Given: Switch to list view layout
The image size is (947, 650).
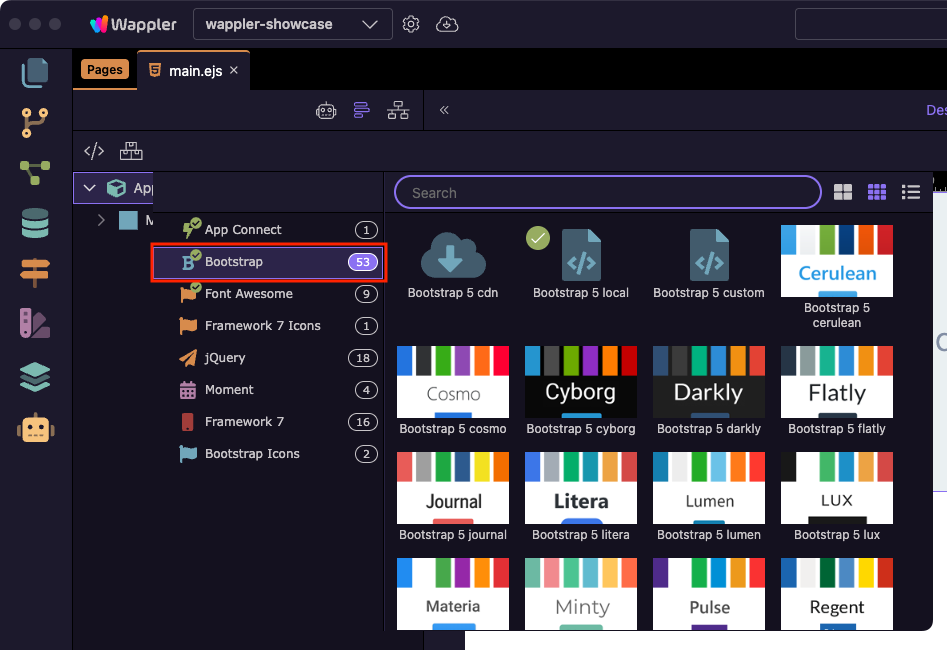Looking at the screenshot, I should [911, 192].
